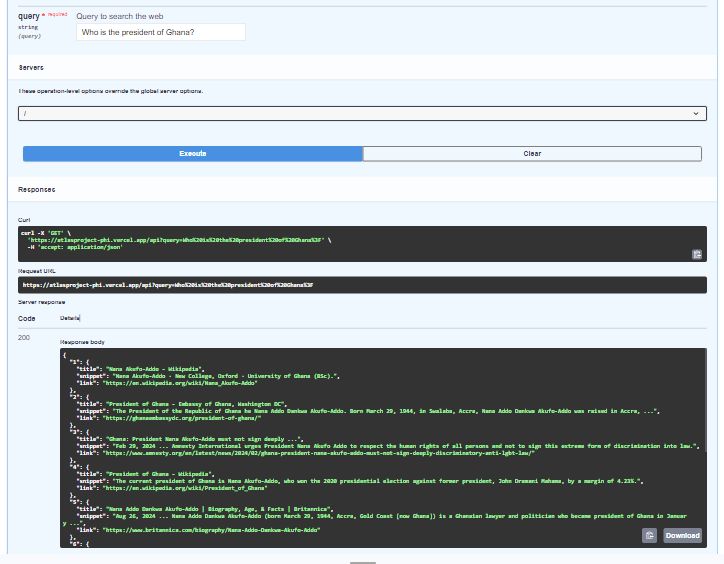This screenshot has width=724, height=564.
Task: Click the snippet about the 2020 presidential election
Action: pos(378,481)
